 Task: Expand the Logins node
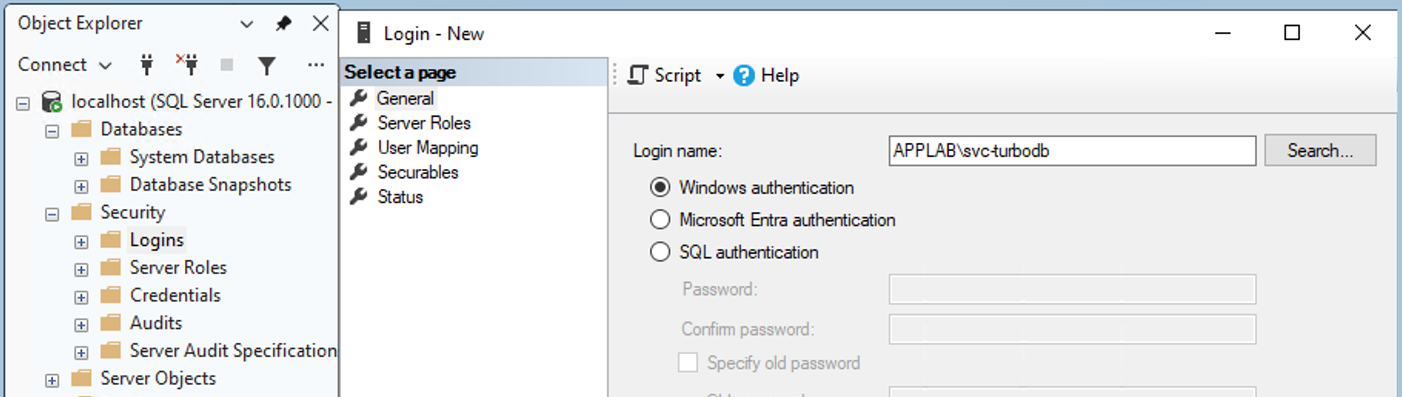[81, 241]
